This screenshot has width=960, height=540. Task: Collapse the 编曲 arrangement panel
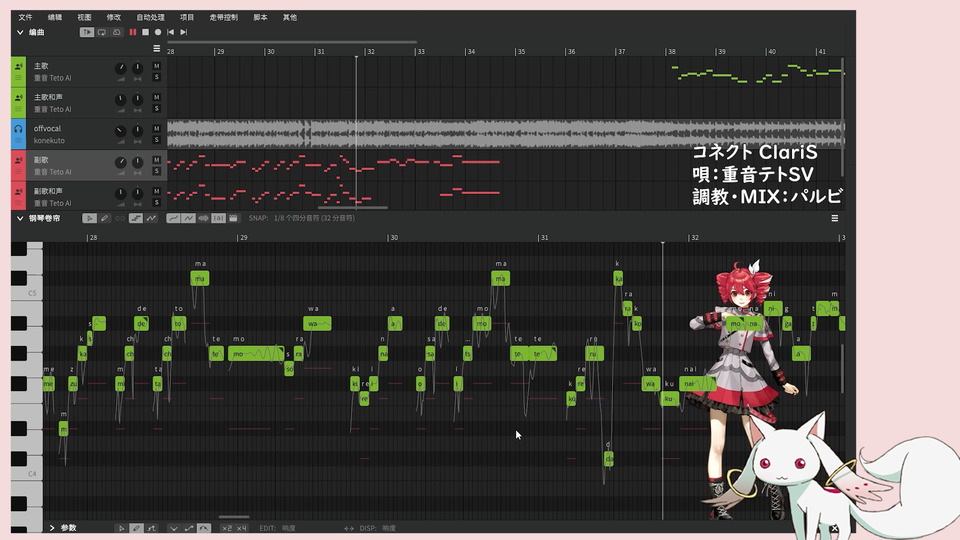point(20,32)
